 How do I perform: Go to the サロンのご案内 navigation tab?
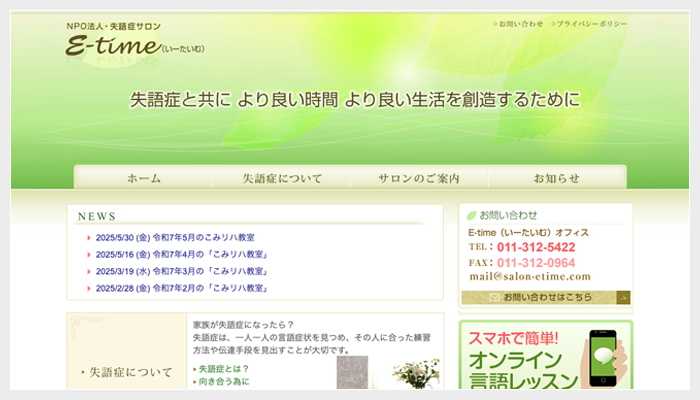pyautogui.click(x=419, y=178)
